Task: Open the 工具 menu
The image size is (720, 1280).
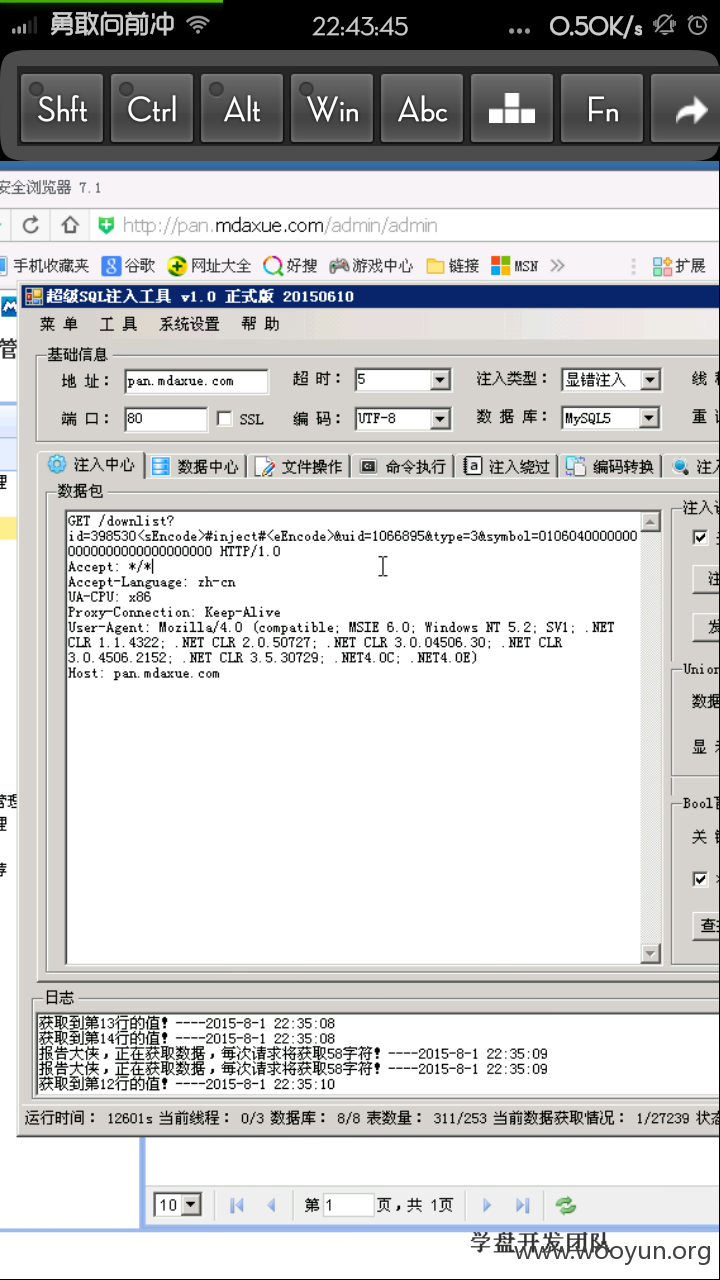Action: (x=118, y=324)
